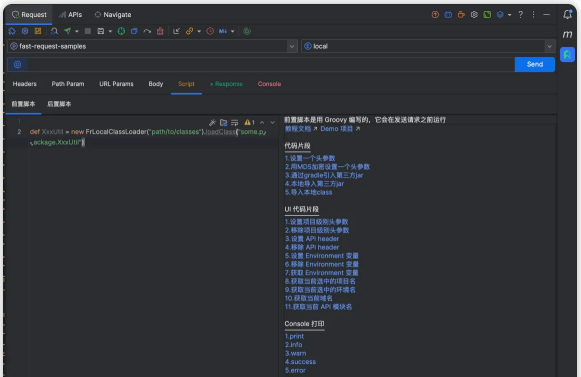
Task: Click the orange coffee cup icon
Action: point(461,14)
